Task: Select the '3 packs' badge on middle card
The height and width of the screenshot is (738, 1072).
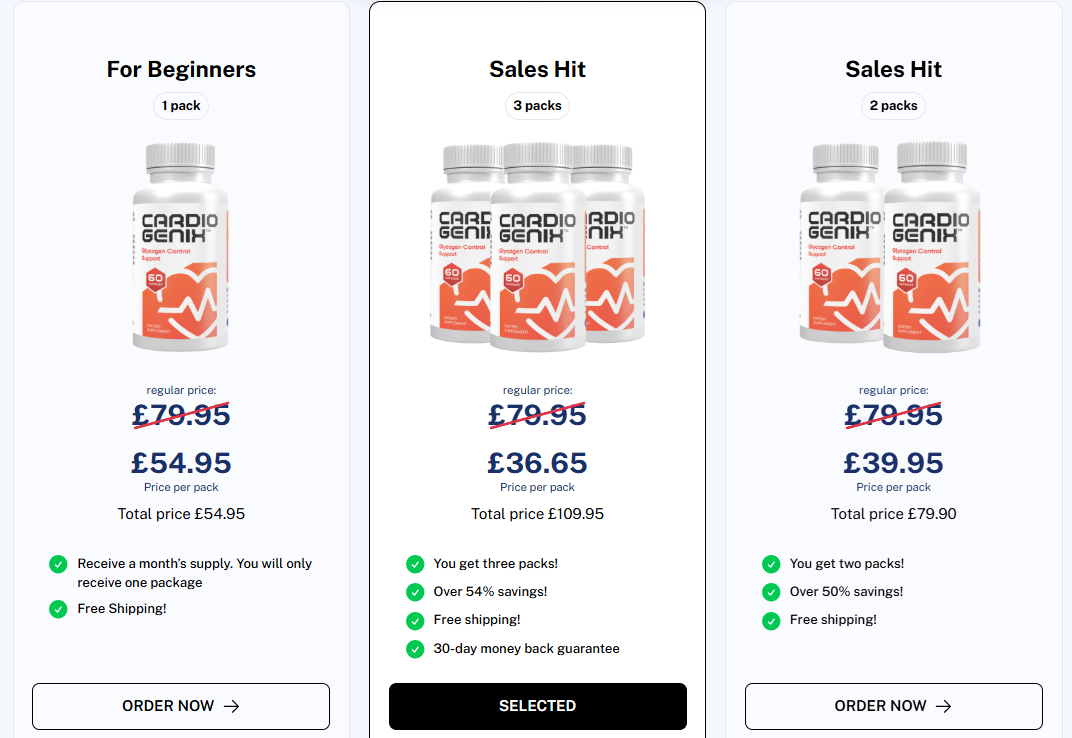Action: [537, 105]
